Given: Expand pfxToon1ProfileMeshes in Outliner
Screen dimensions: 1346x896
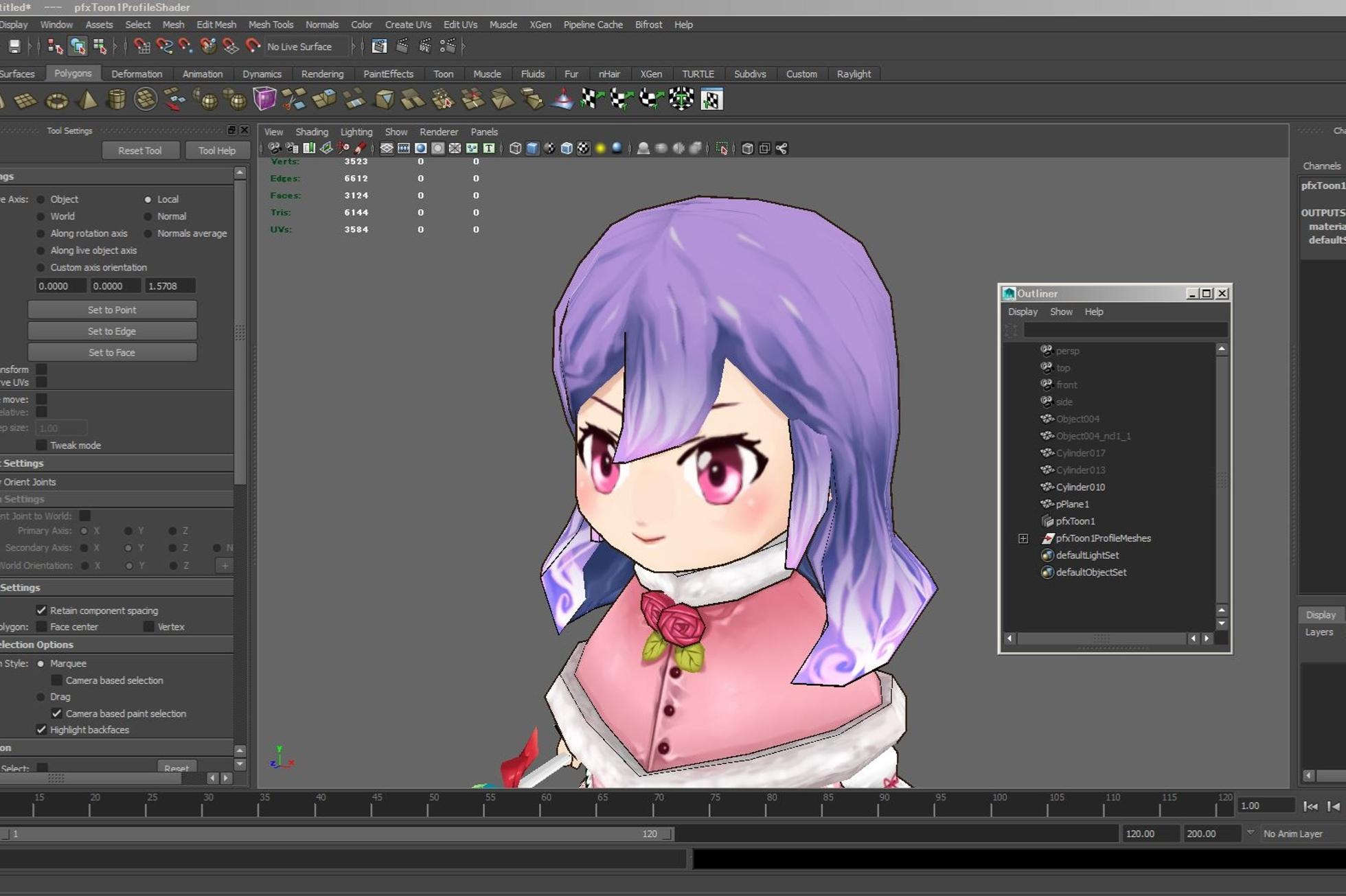Looking at the screenshot, I should pos(1023,538).
